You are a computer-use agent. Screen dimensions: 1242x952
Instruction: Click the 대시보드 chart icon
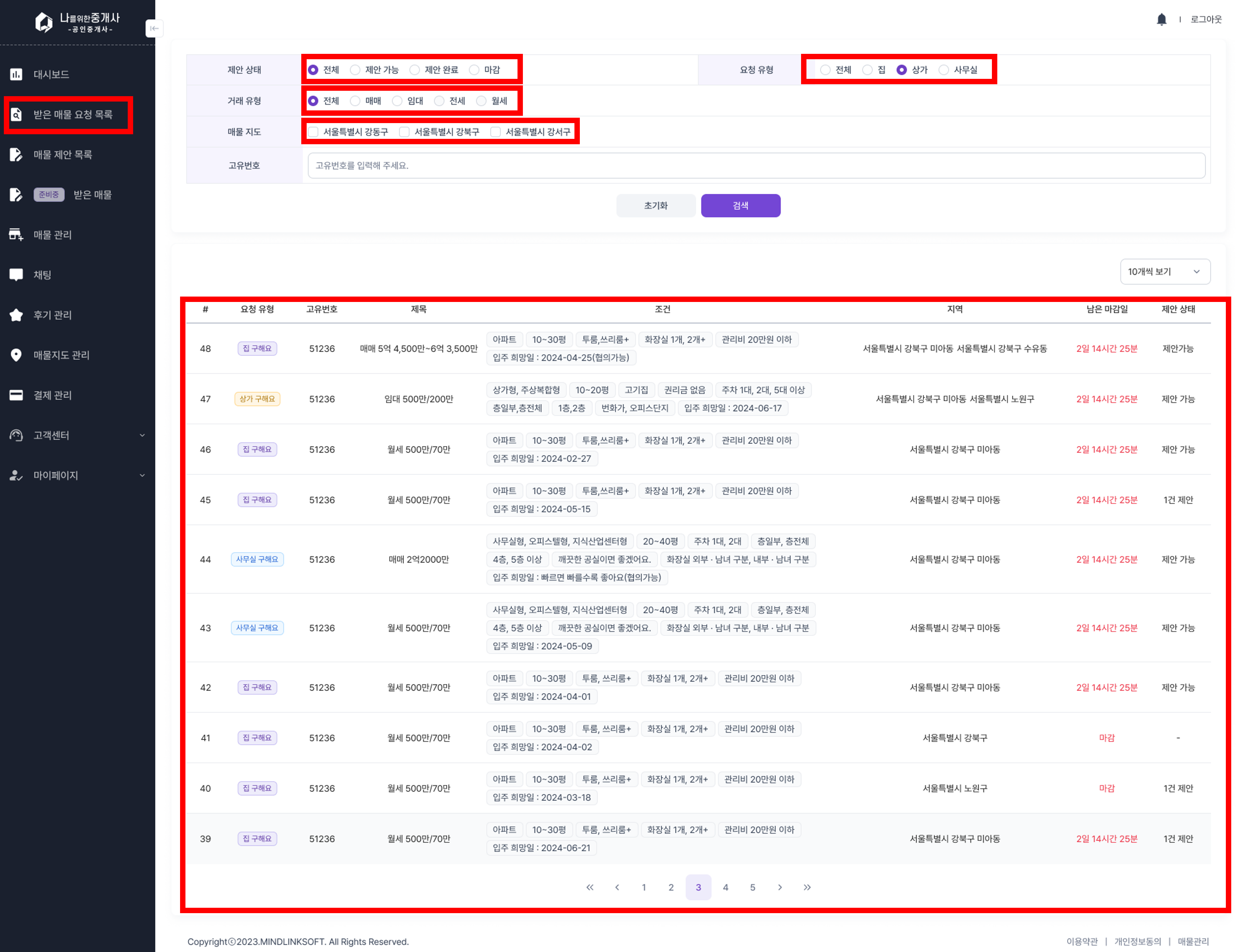pyautogui.click(x=17, y=74)
